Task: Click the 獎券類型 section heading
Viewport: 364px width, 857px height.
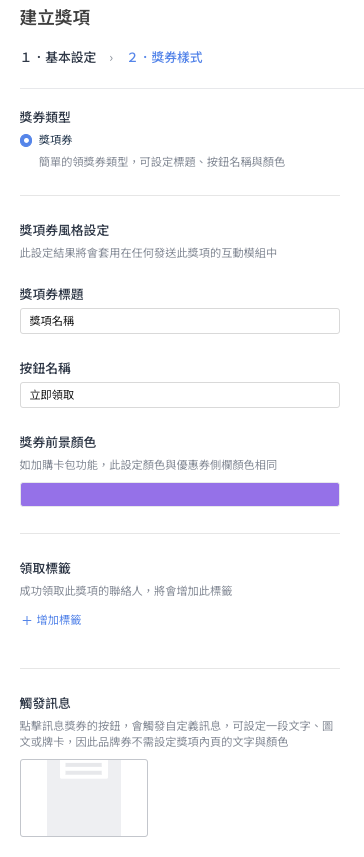Action: (x=45, y=116)
